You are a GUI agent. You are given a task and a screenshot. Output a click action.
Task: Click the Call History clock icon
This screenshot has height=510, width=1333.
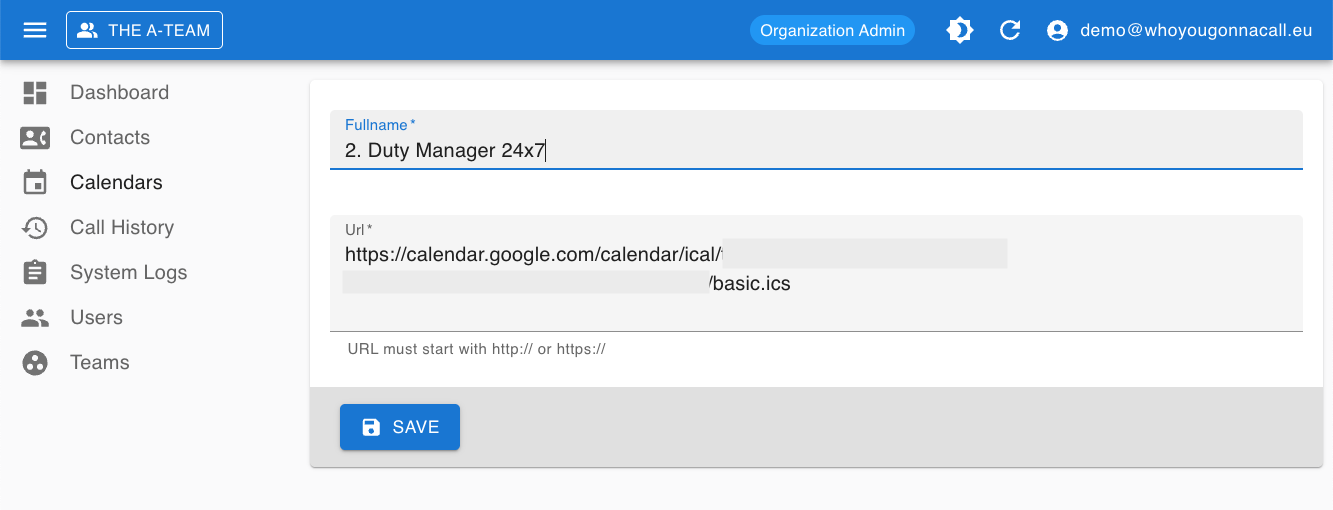pyautogui.click(x=35, y=228)
